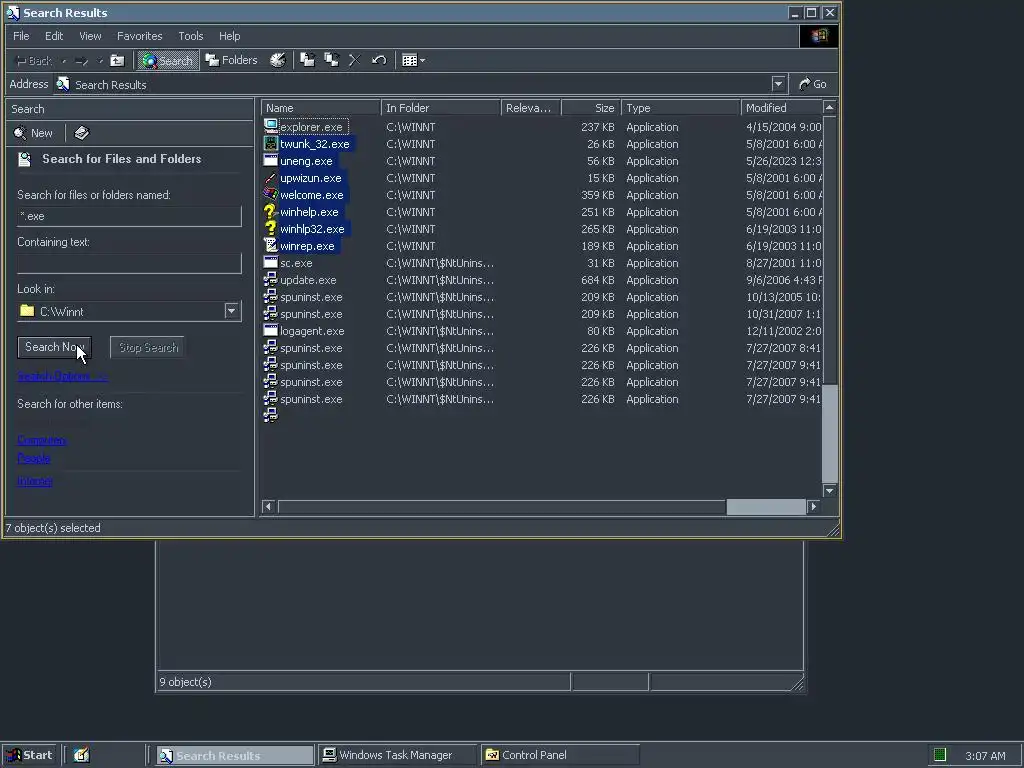Click the Forward arrow toolbar button
1024x768 pixels.
[82, 61]
